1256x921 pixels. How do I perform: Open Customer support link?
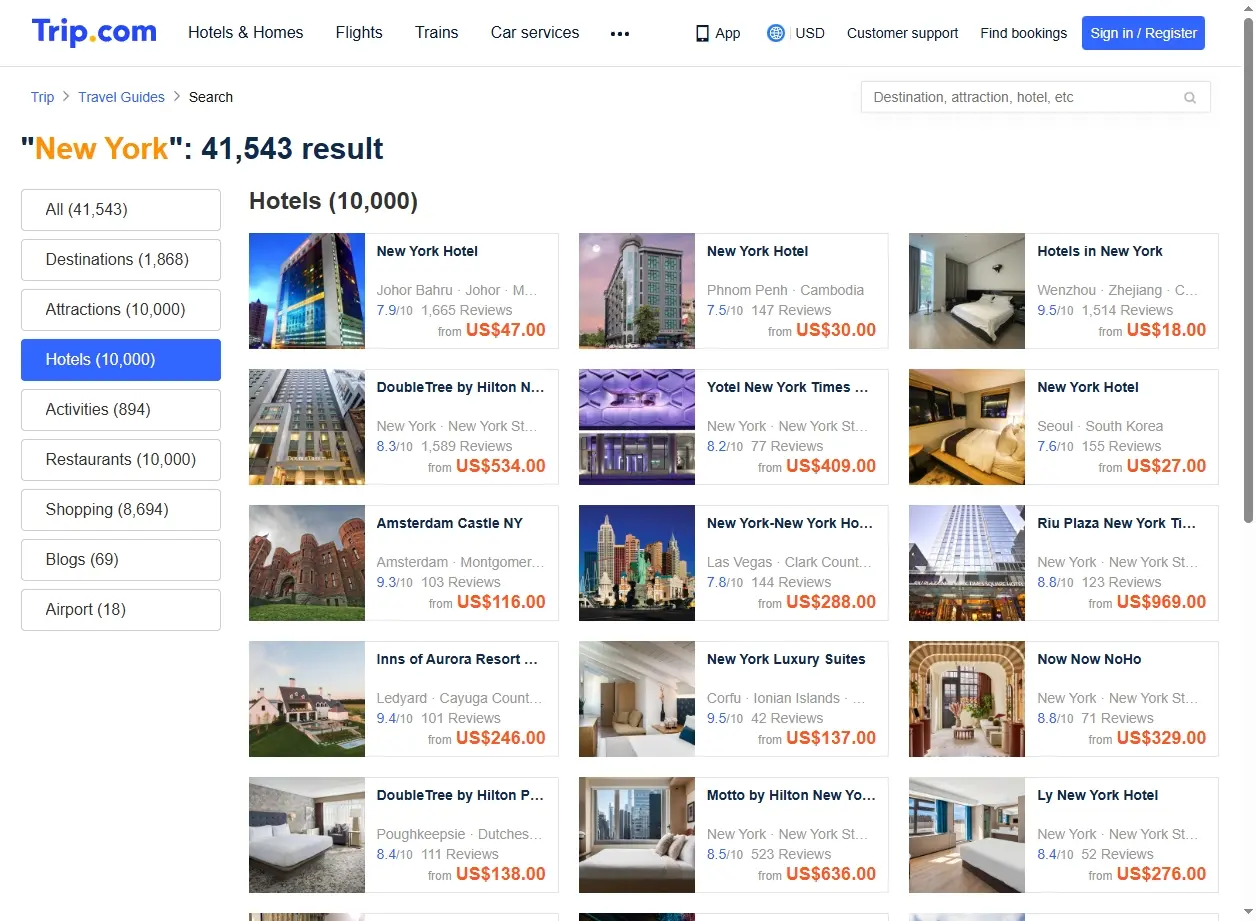902,33
